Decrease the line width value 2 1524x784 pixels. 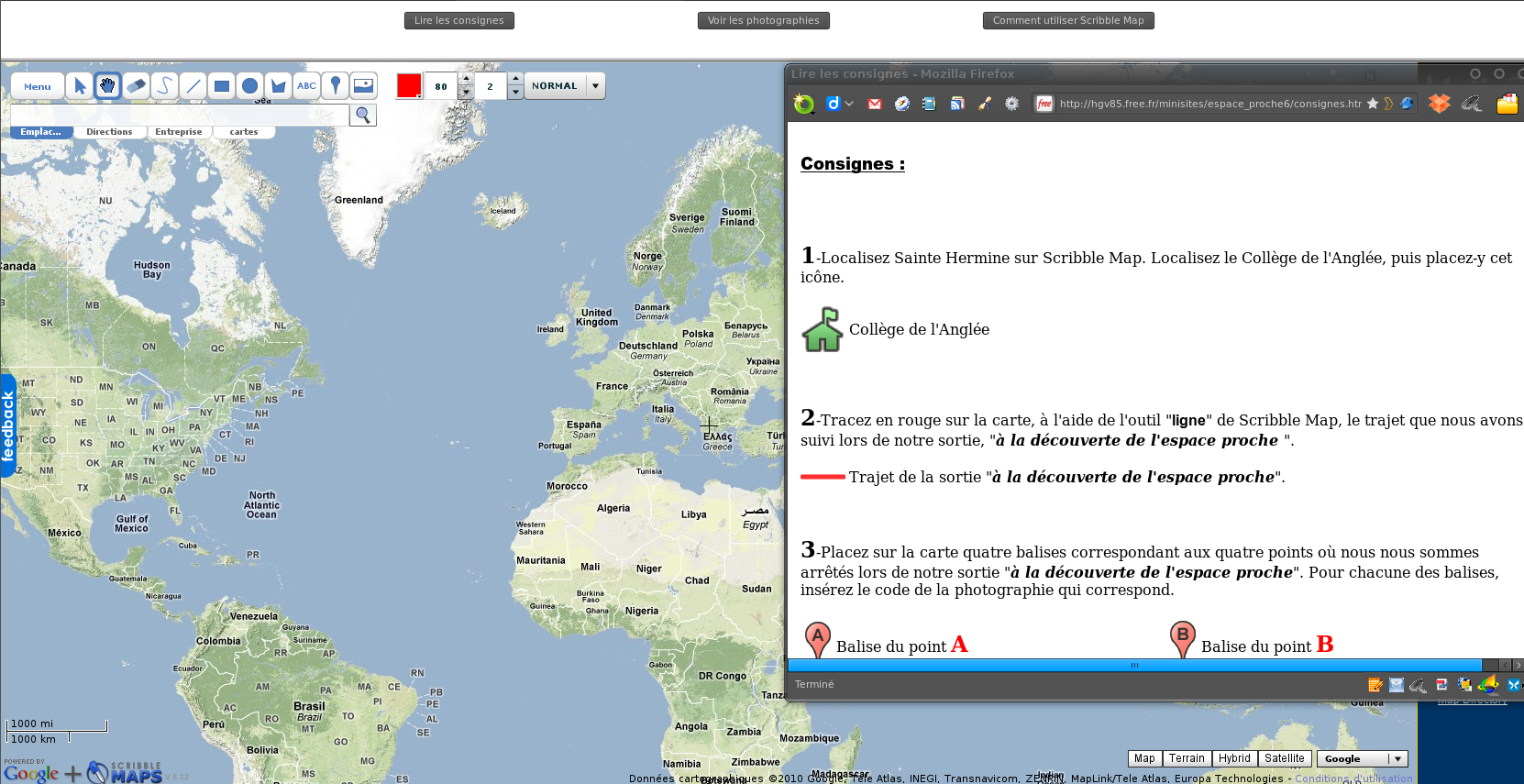515,93
